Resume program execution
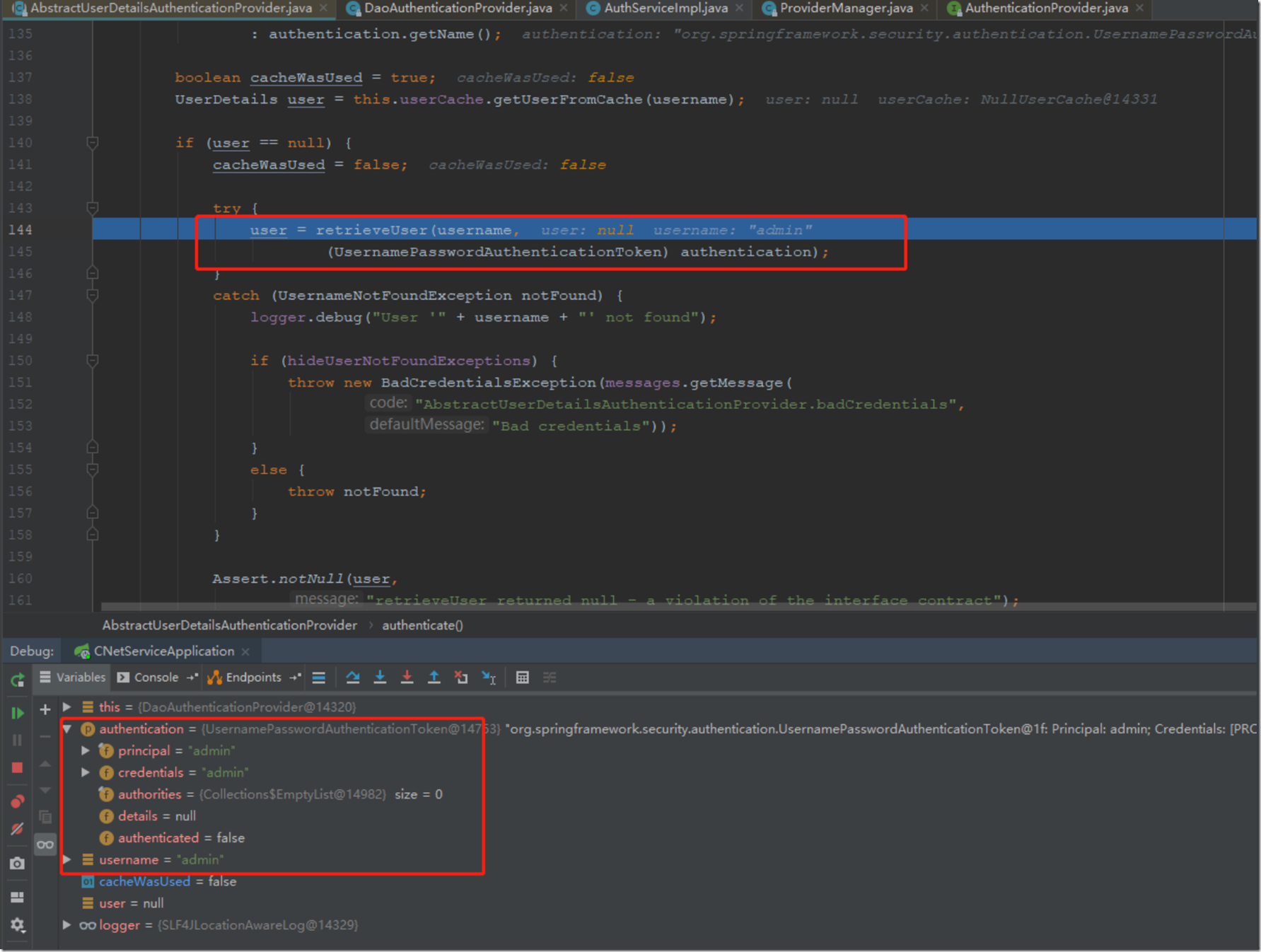Screen dimensions: 1261x952 [18, 713]
